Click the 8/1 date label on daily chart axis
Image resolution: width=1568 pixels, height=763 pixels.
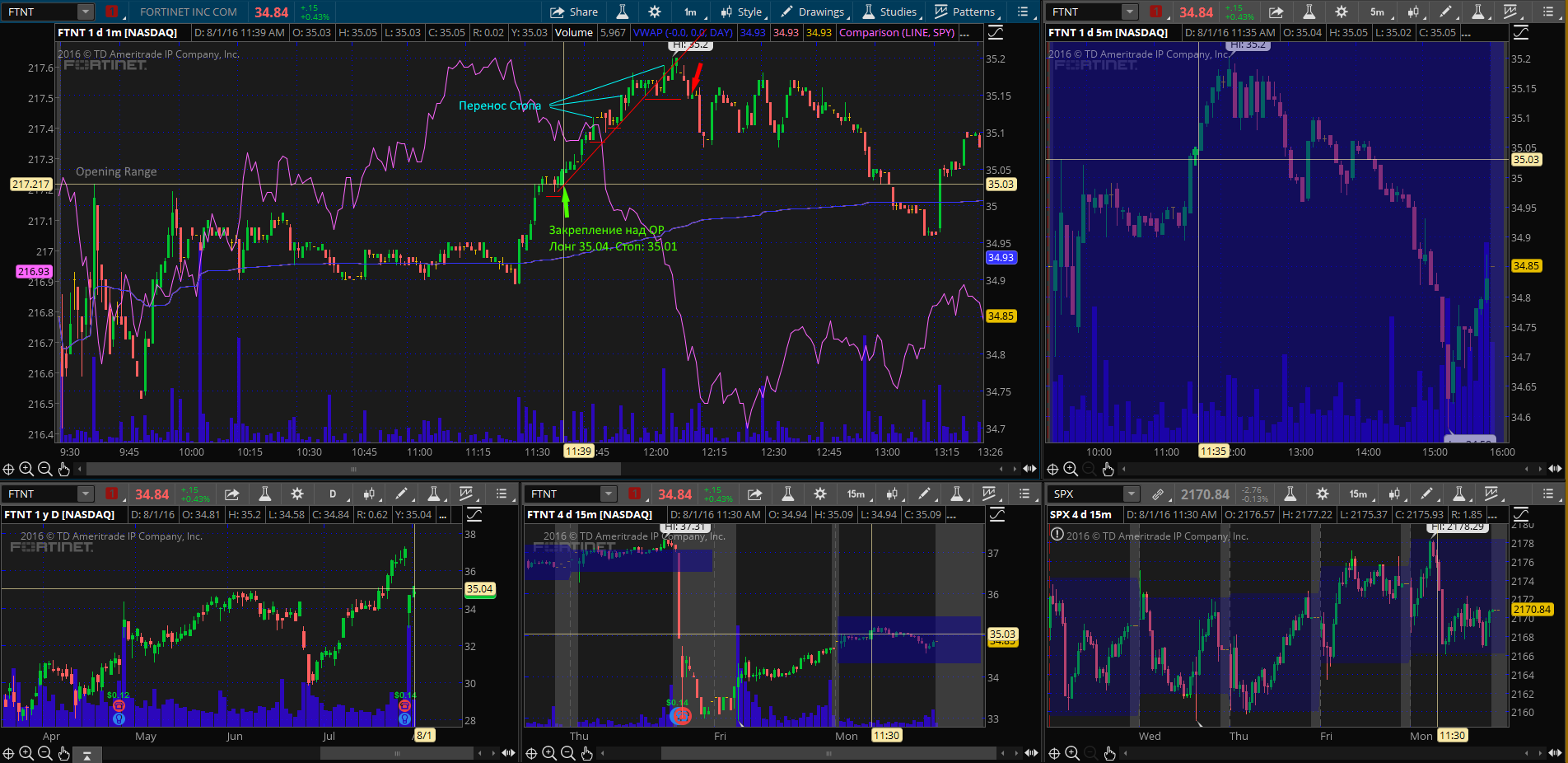point(424,736)
